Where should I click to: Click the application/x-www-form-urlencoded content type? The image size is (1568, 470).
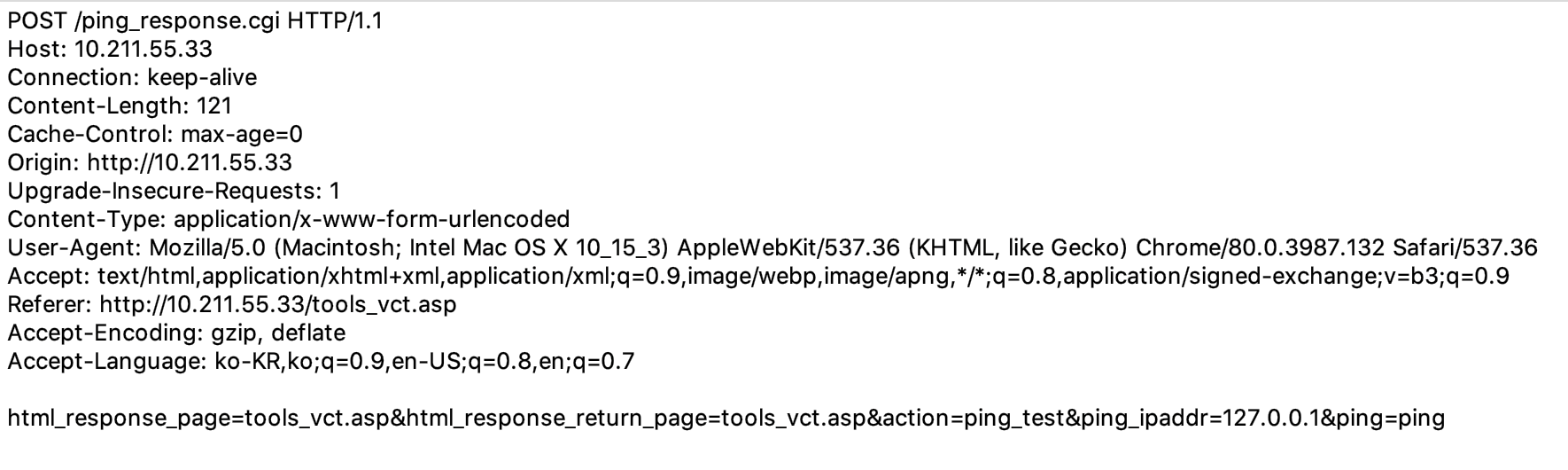coord(372,219)
